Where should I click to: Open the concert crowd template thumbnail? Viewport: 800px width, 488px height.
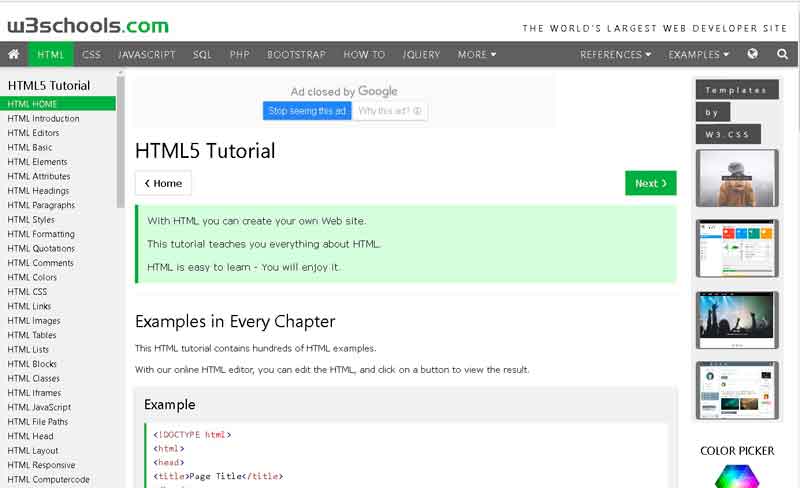tap(737, 320)
